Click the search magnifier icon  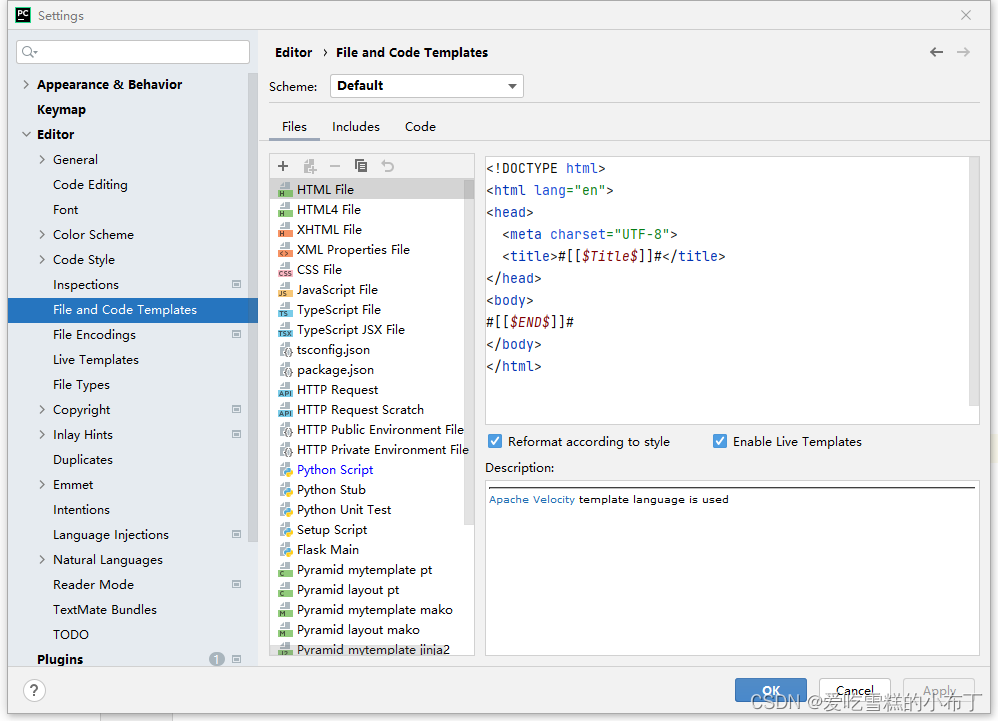[x=29, y=52]
